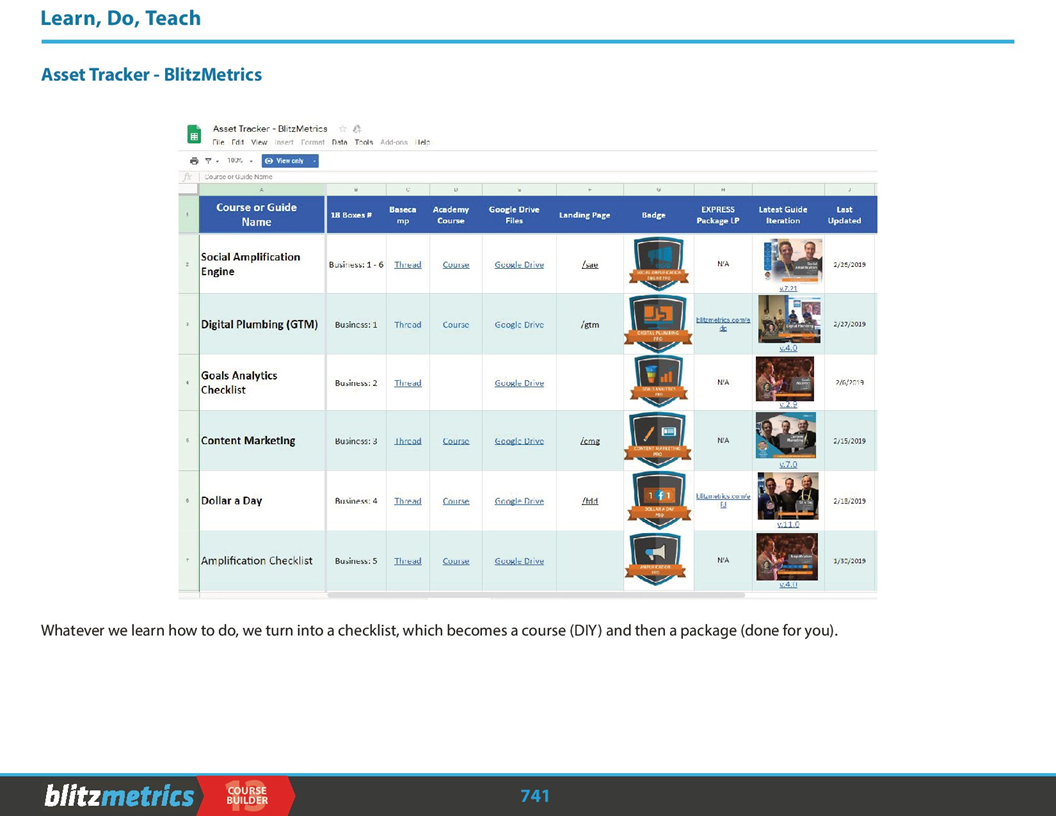The height and width of the screenshot is (816, 1056).
Task: Open the File menu
Action: coord(218,142)
